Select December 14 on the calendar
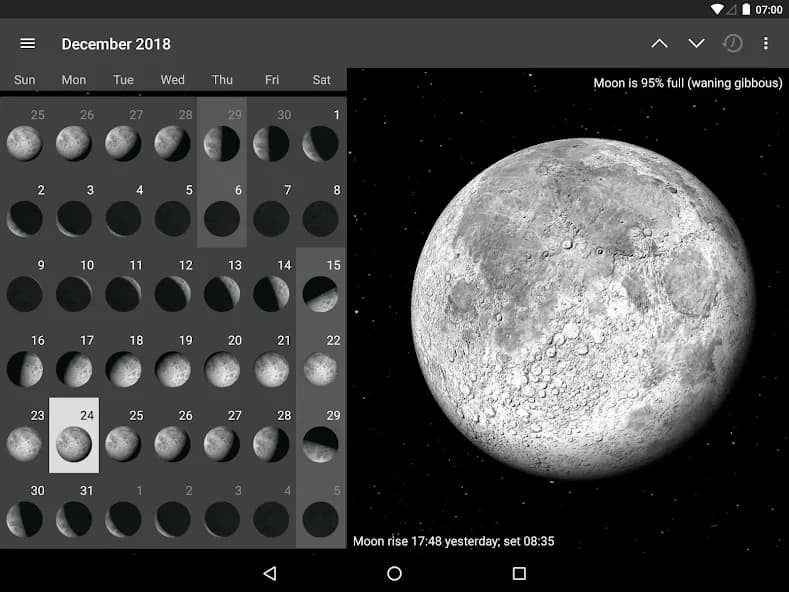789x592 pixels. coord(271,285)
